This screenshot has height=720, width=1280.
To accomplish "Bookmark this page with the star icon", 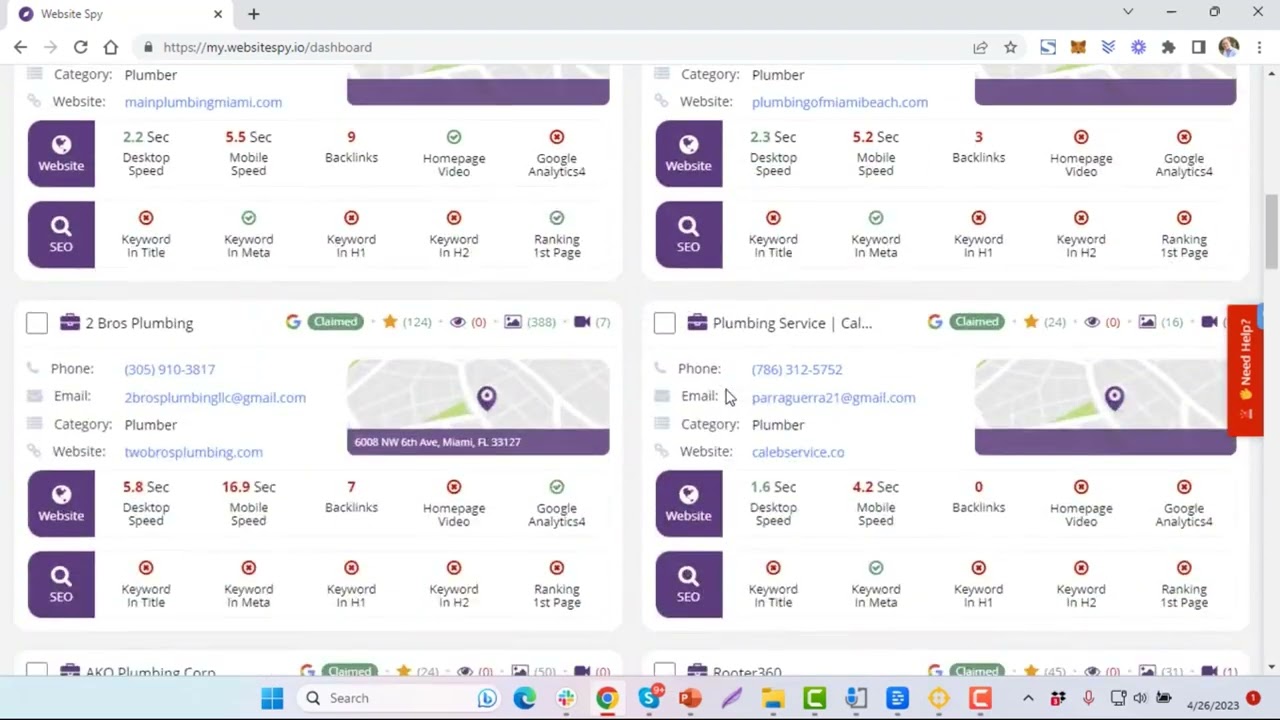I will pyautogui.click(x=1011, y=47).
